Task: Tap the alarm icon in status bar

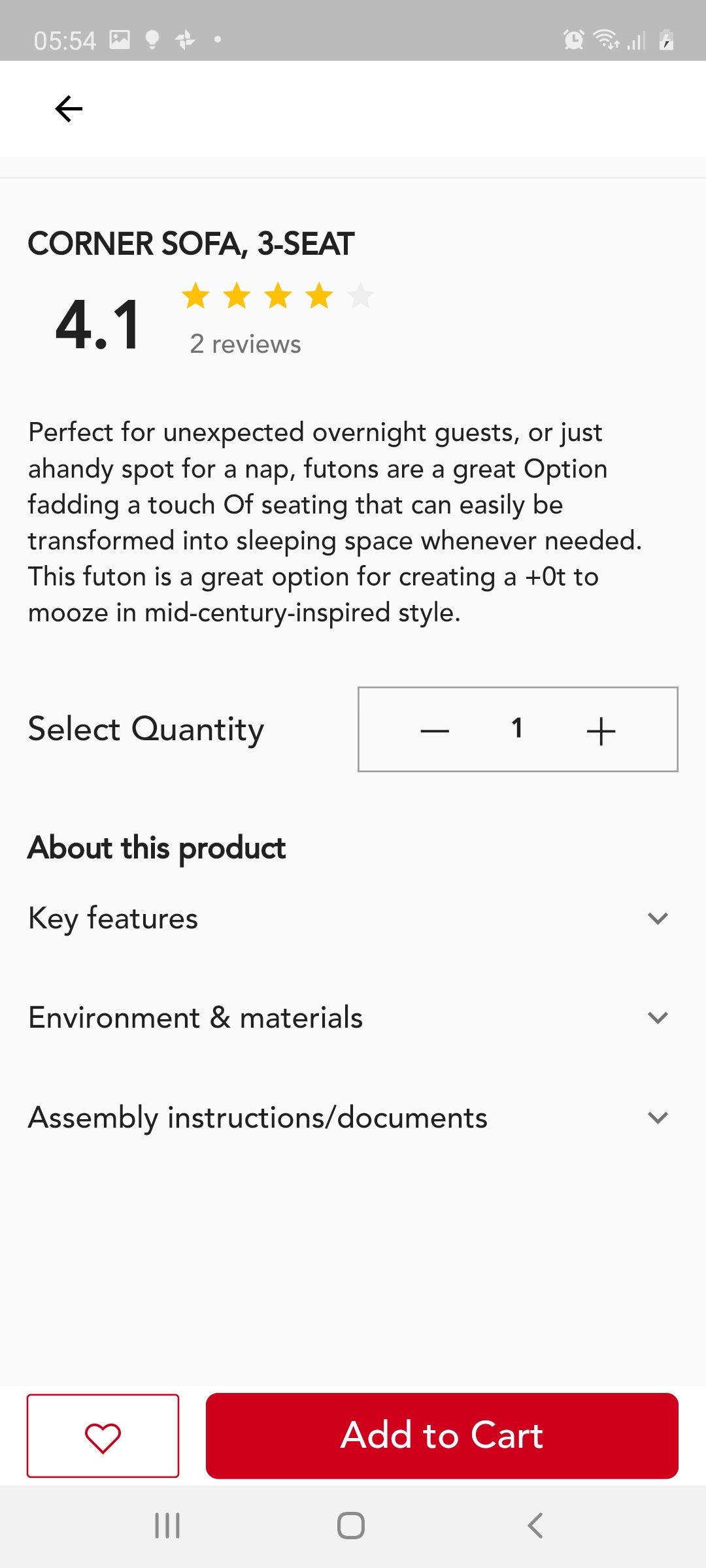Action: coord(573,40)
